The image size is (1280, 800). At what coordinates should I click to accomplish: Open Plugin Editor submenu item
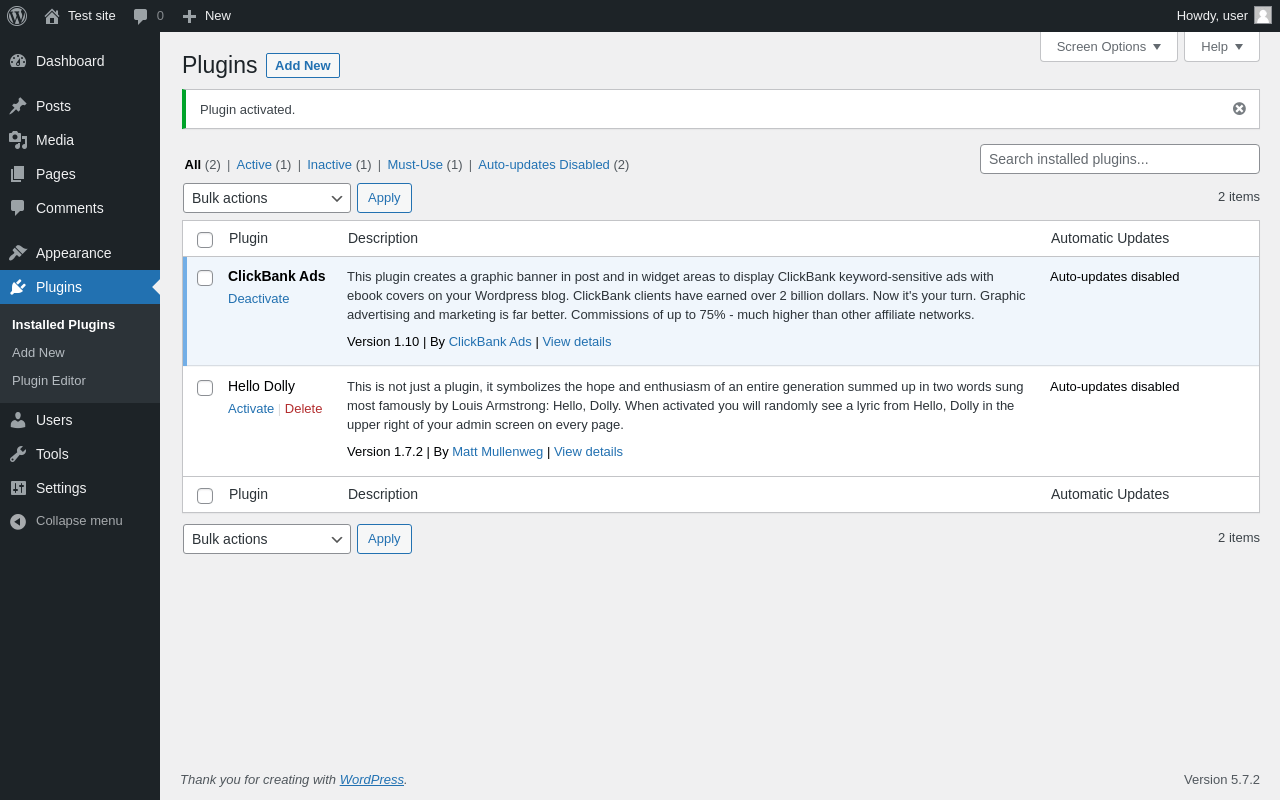pos(49,381)
